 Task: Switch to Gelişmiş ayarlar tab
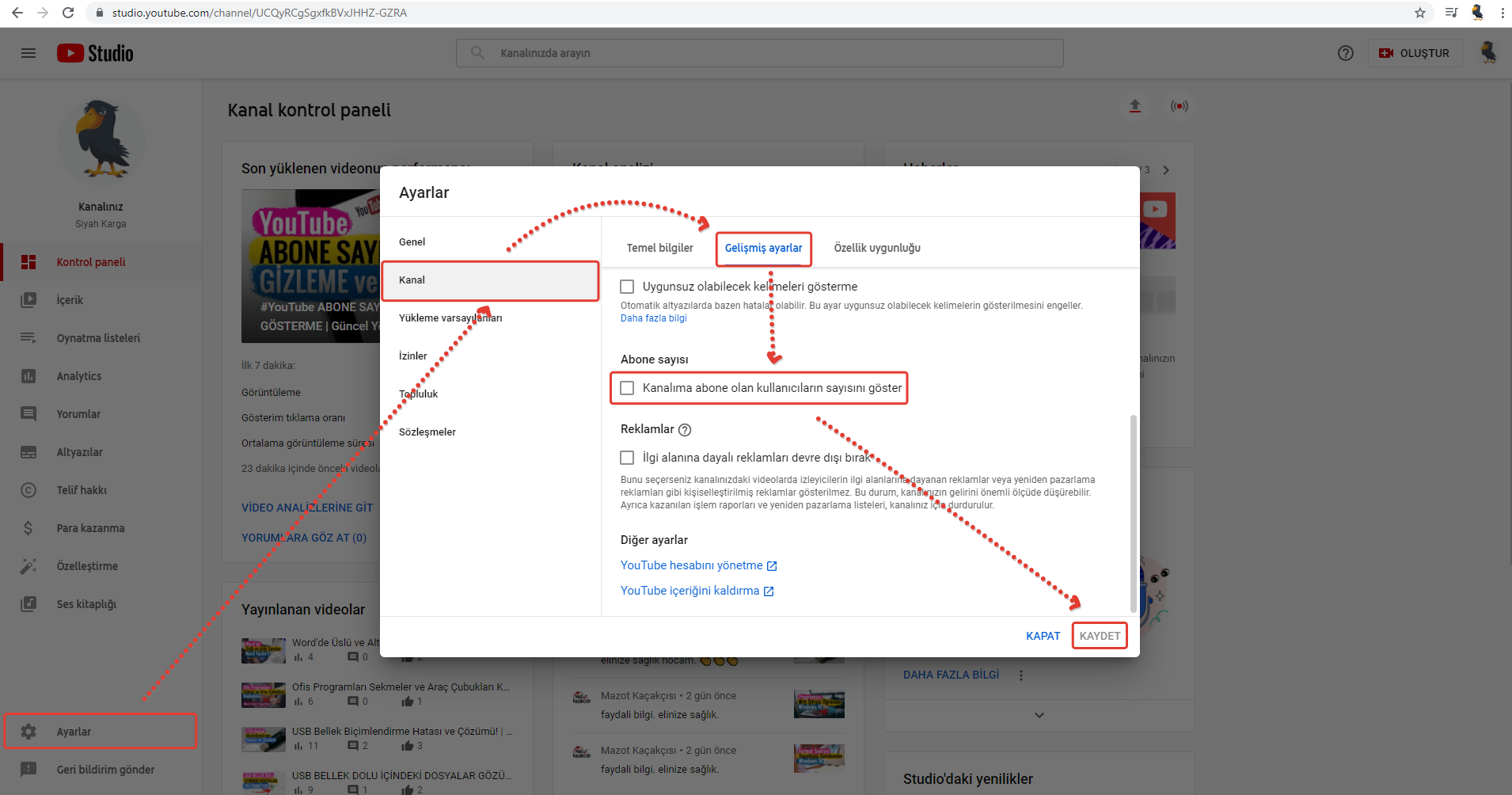click(x=764, y=248)
